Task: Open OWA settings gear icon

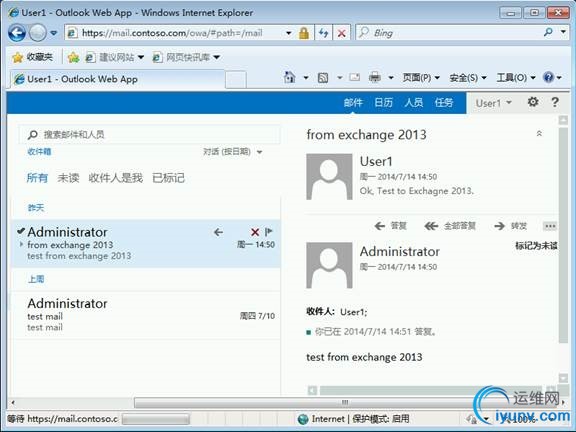Action: (533, 102)
